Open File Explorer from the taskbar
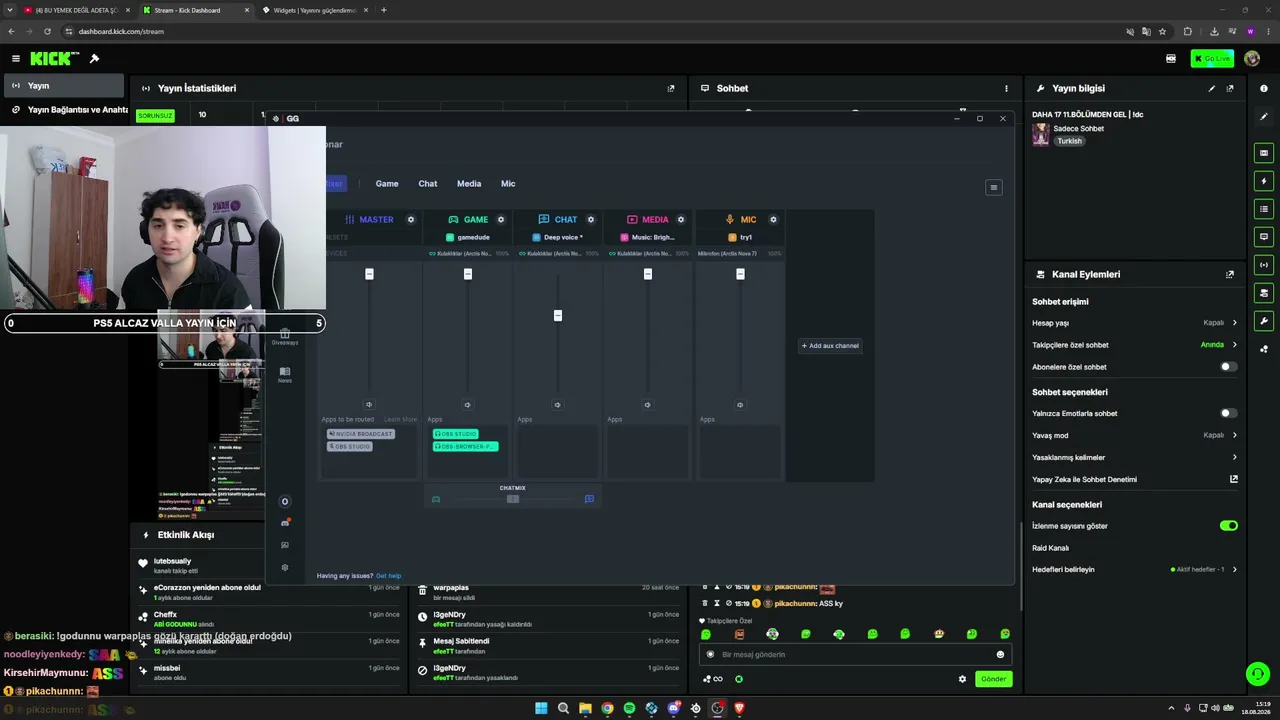1280x720 pixels. click(585, 708)
